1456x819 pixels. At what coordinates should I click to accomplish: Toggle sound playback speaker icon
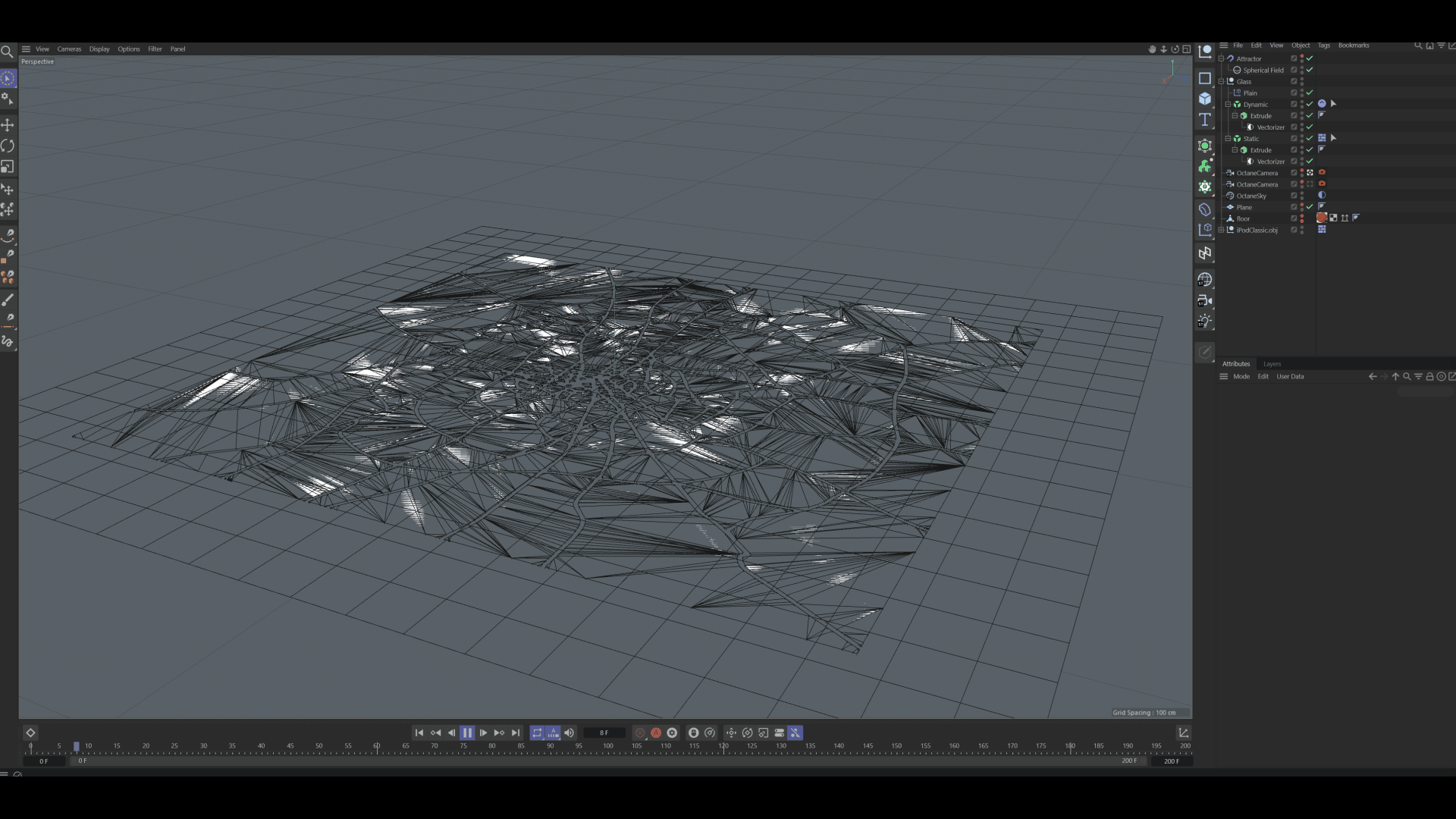tap(569, 733)
